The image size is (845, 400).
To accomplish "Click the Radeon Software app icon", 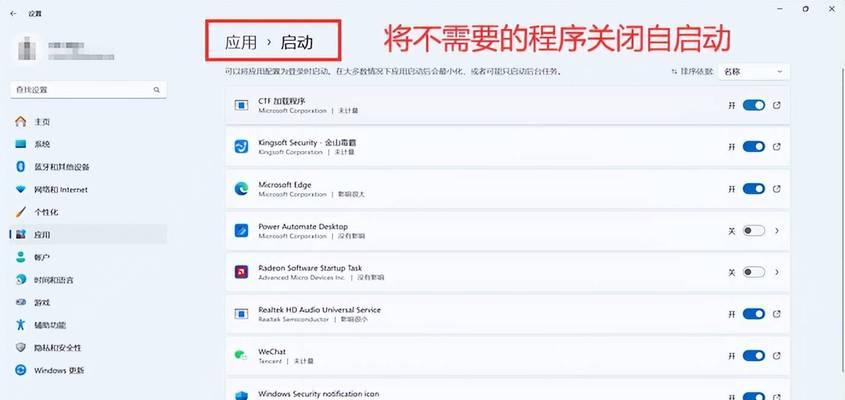I will pos(241,272).
